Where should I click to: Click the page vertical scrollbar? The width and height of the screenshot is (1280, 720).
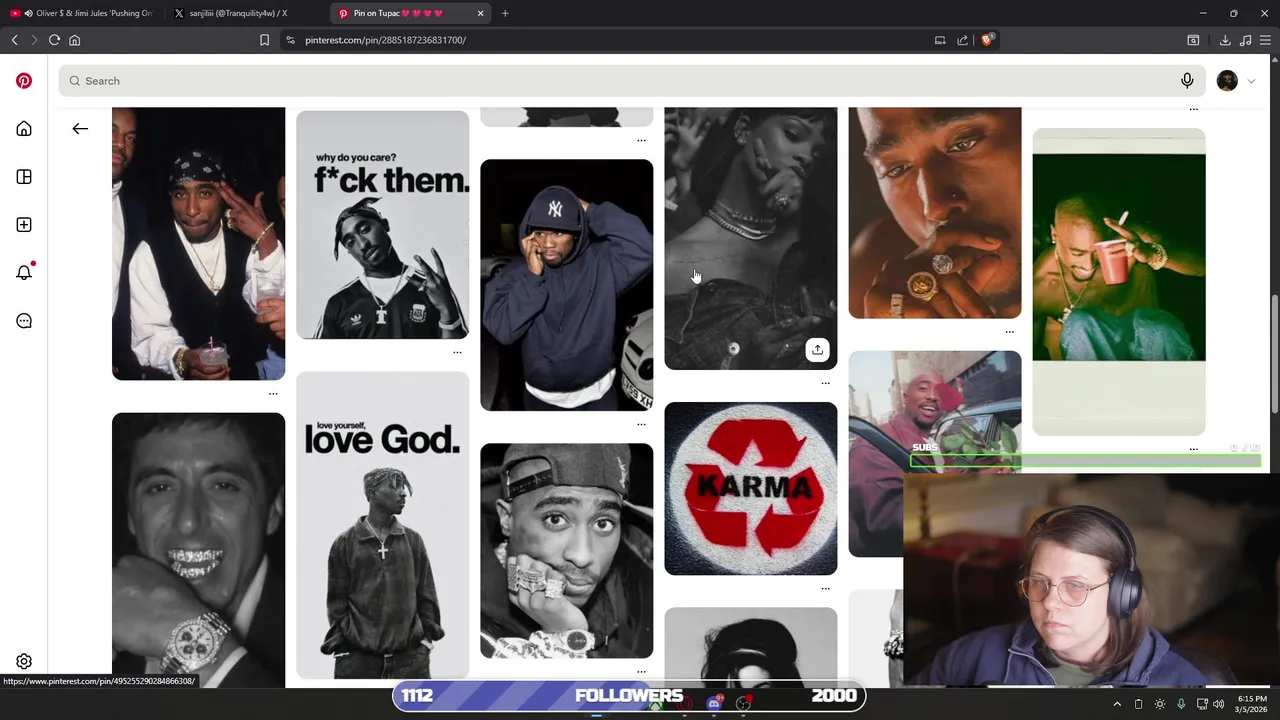tap(1274, 353)
